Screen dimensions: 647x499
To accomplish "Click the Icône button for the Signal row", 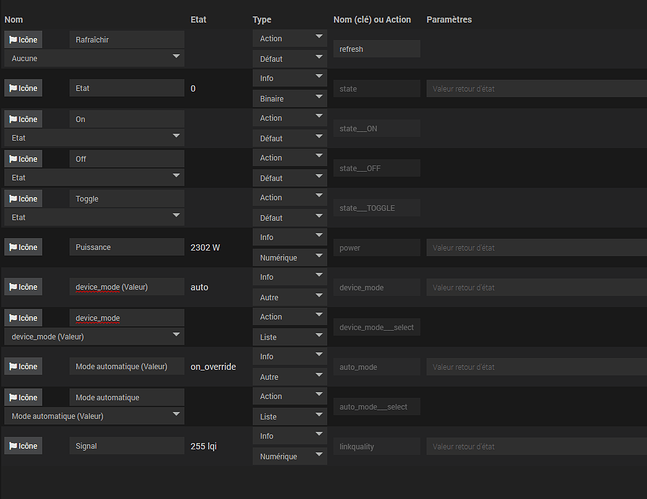I will 23,446.
